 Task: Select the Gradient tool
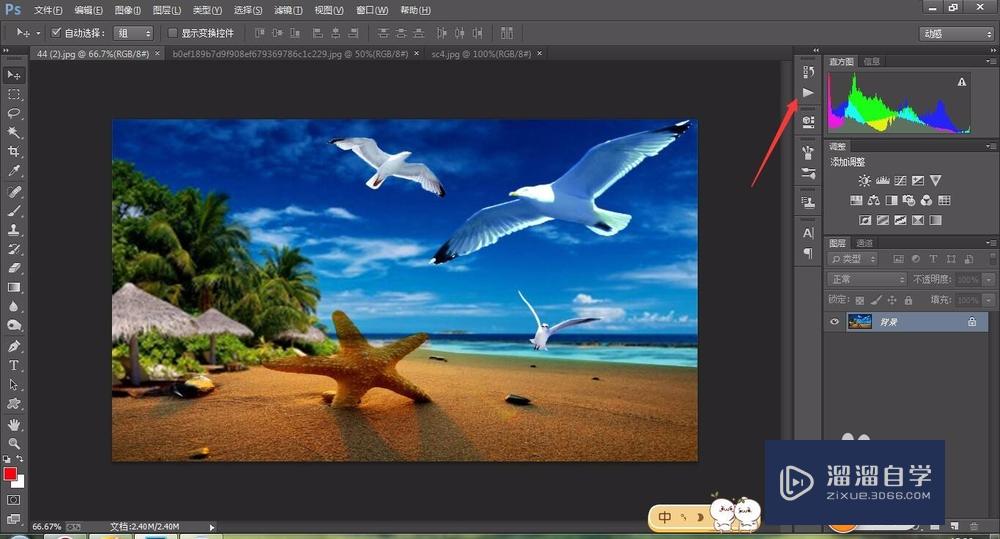[13, 287]
